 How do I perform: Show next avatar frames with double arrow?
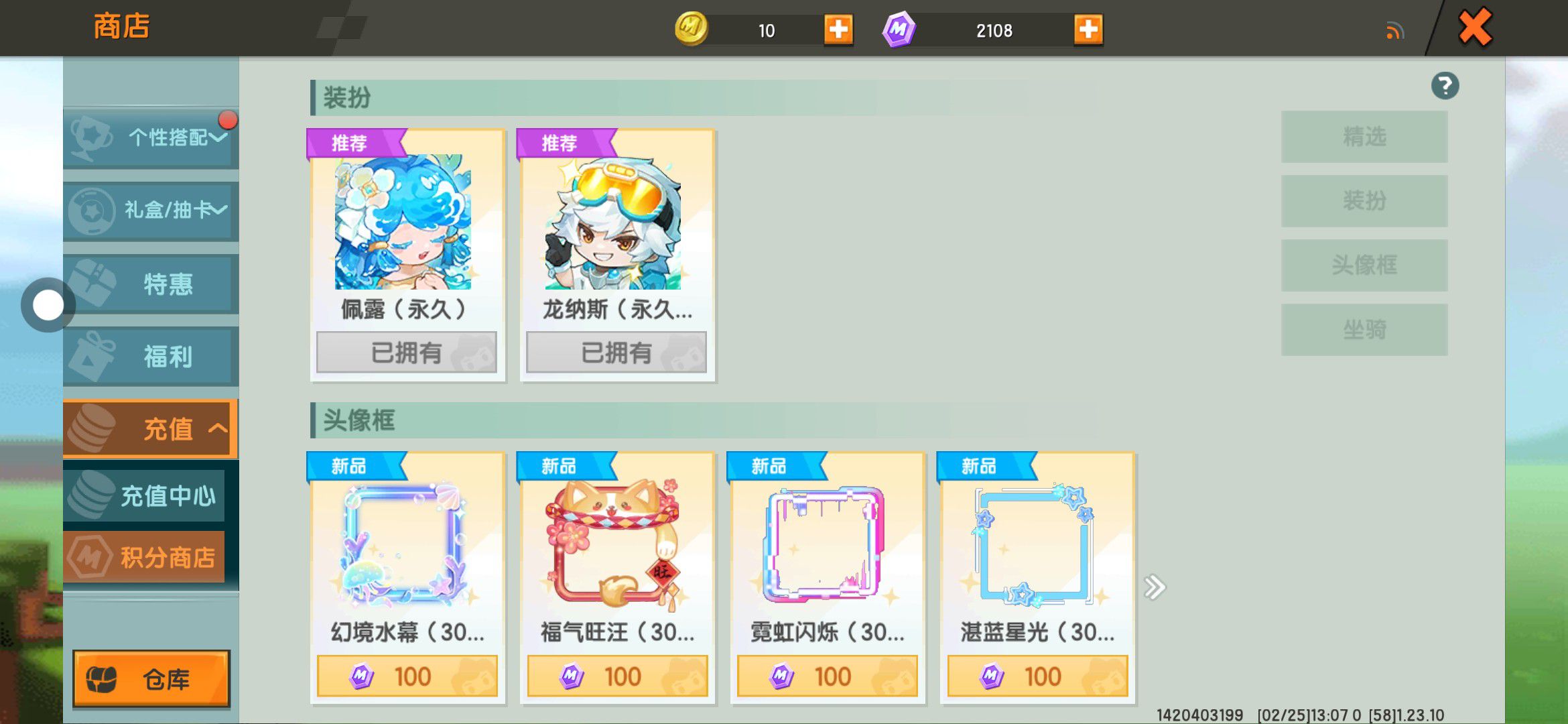click(x=1155, y=587)
